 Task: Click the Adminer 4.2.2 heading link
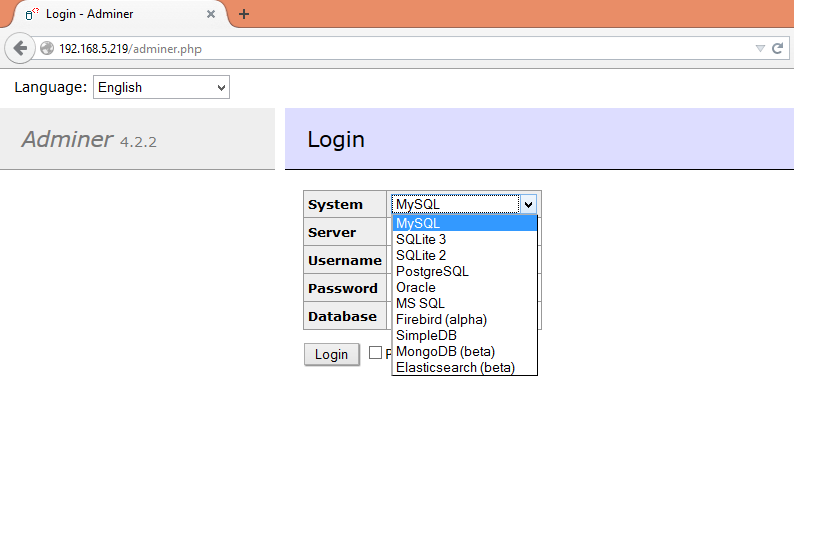point(89,139)
